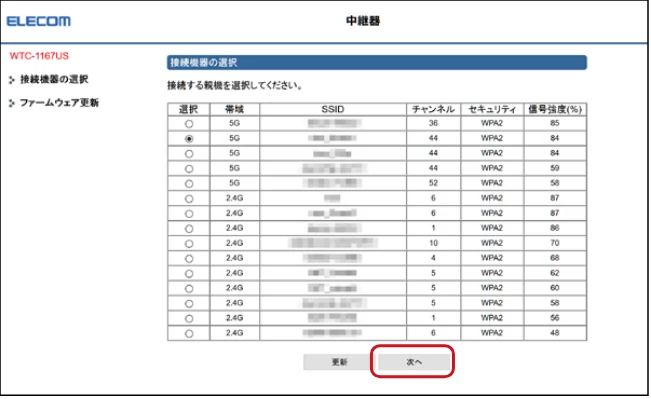Viewport: 651px width, 399px height.
Task: Select the radio button for 5G channel 36
Action: [189, 124]
